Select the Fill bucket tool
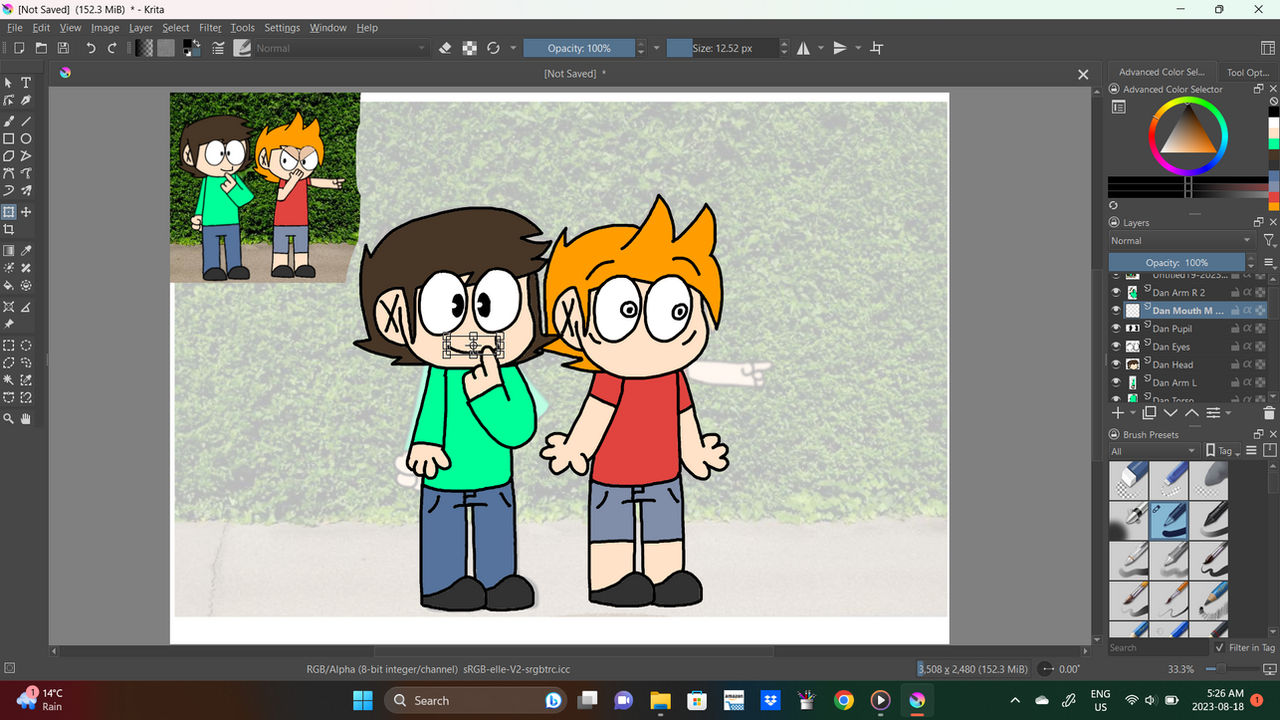Viewport: 1280px width, 720px height. click(9, 285)
